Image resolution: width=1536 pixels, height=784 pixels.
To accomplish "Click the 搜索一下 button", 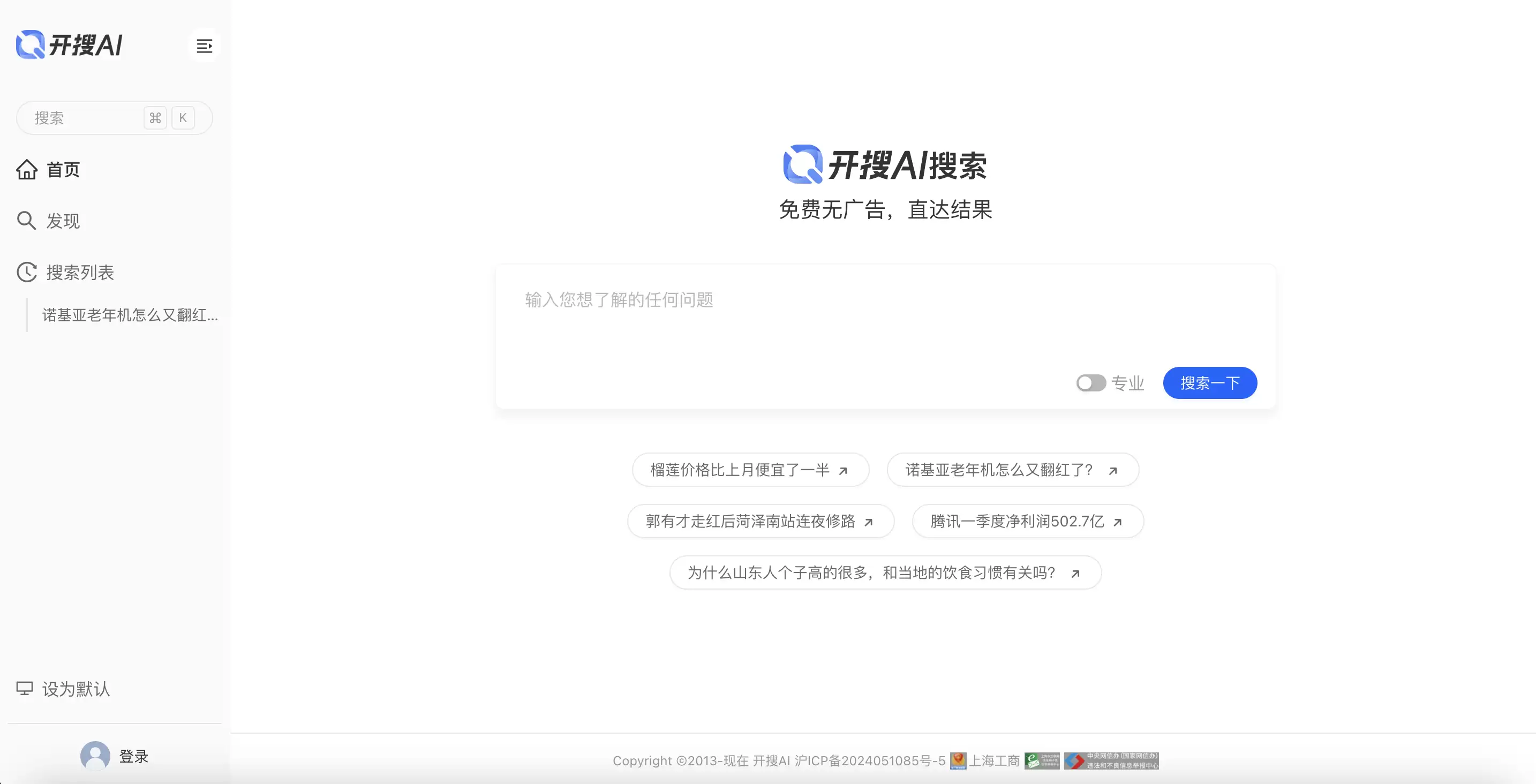I will [x=1210, y=383].
